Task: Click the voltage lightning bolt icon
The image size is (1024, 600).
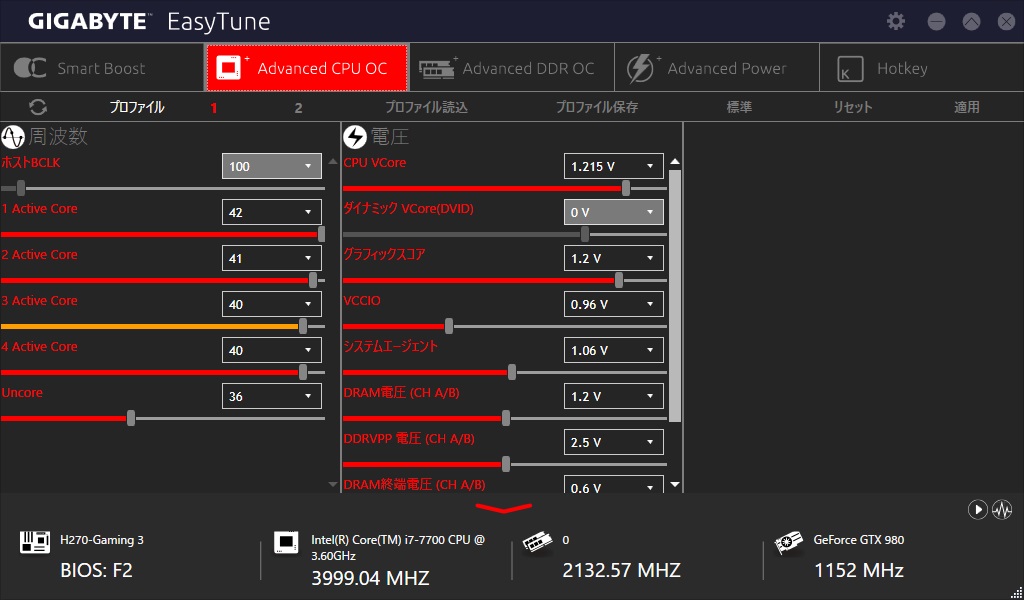Action: [x=355, y=137]
